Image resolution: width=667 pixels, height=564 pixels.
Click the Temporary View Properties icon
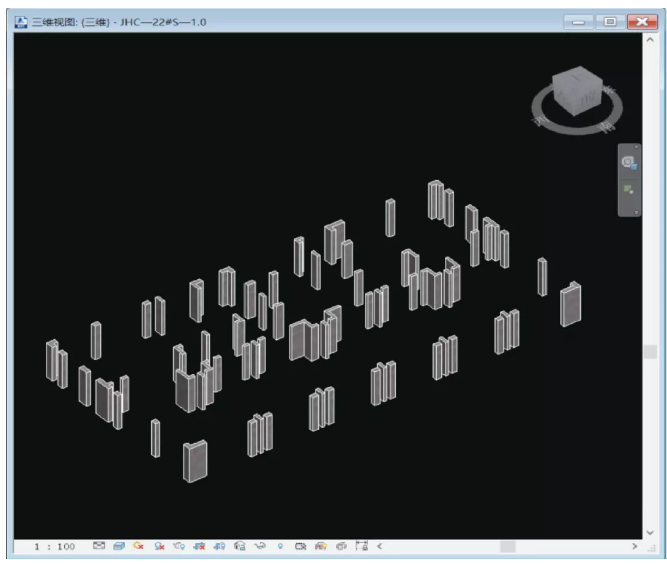tap(300, 546)
